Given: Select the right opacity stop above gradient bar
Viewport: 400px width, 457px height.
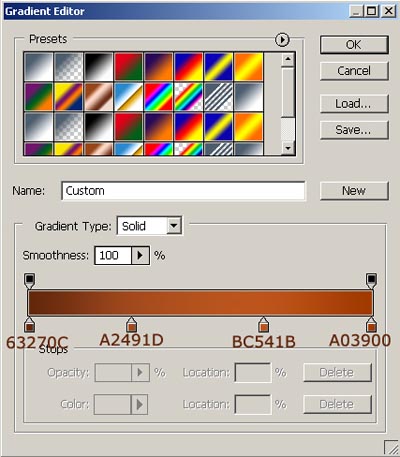Looking at the screenshot, I should (371, 281).
